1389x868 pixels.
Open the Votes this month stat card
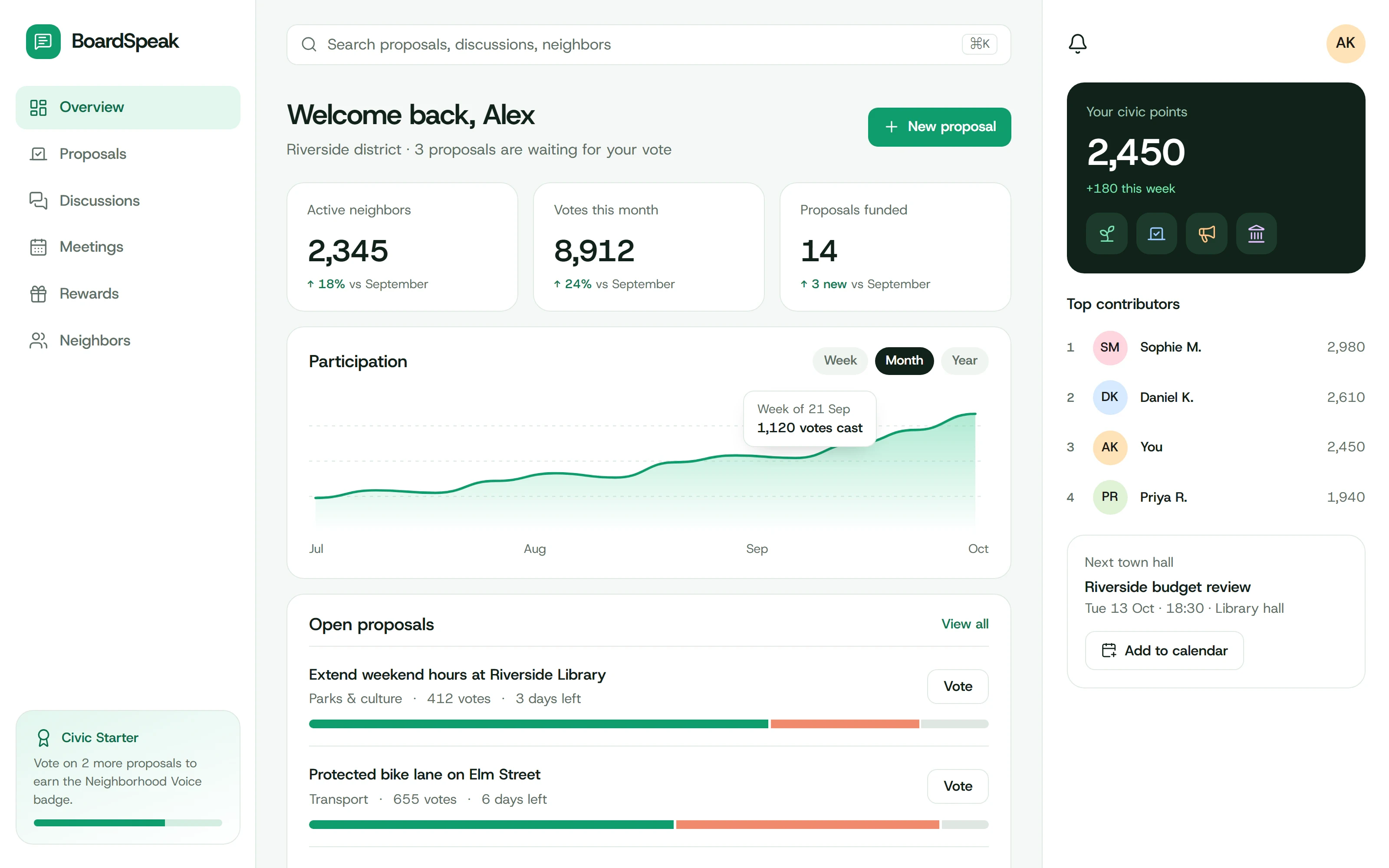pyautogui.click(x=648, y=247)
